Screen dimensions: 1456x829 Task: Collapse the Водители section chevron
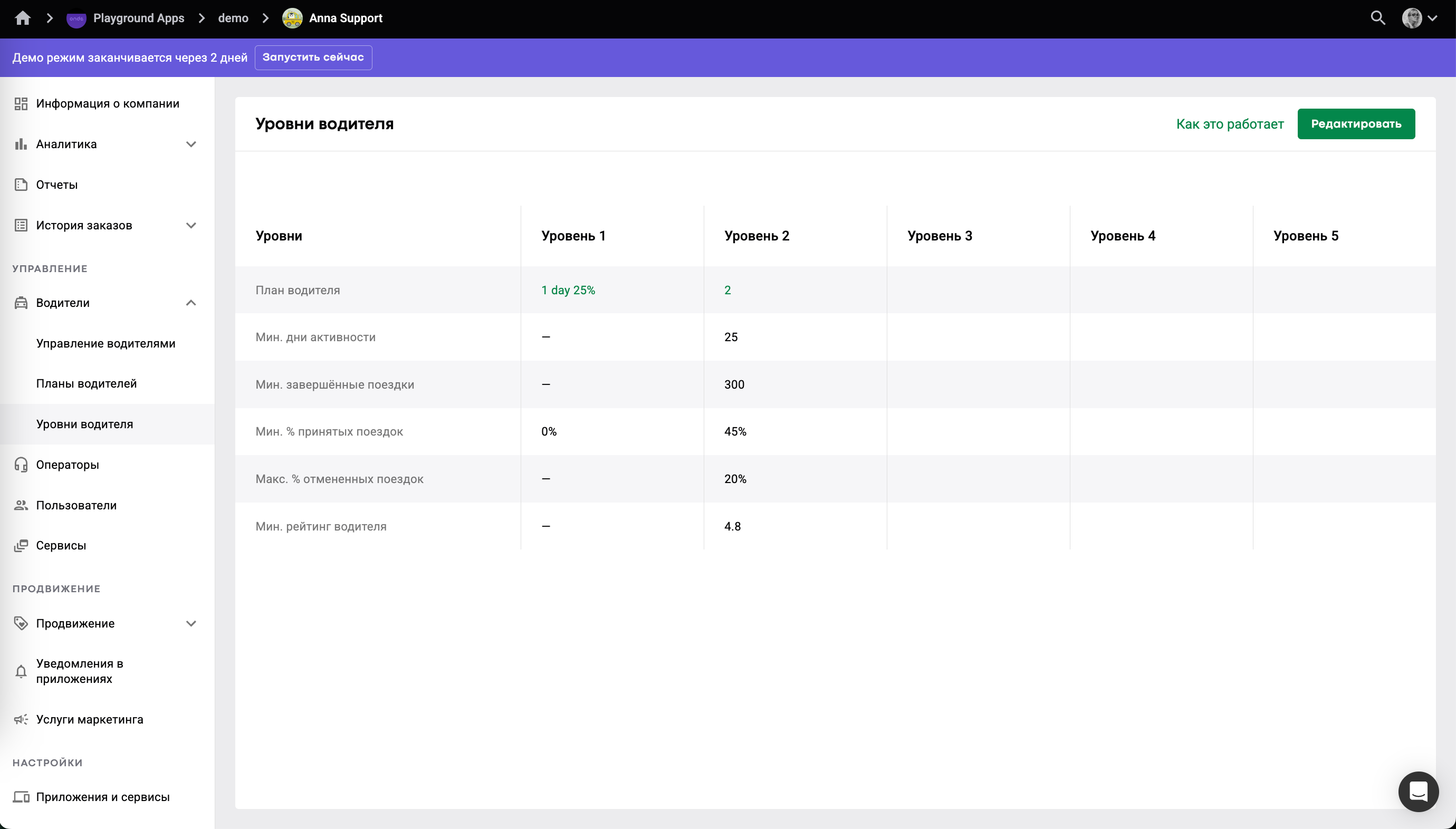[x=191, y=303]
